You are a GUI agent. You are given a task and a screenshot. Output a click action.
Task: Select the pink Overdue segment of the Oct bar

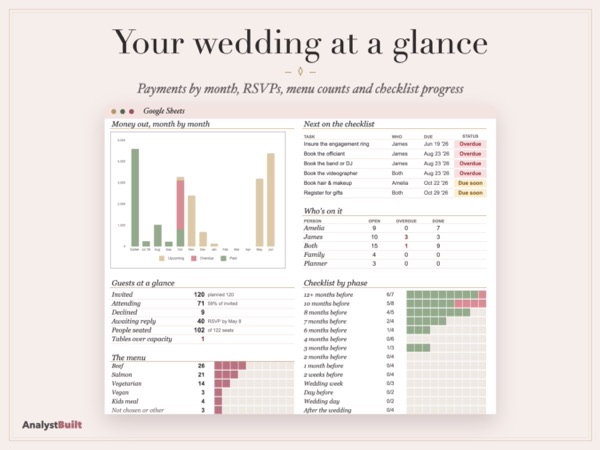coord(180,205)
